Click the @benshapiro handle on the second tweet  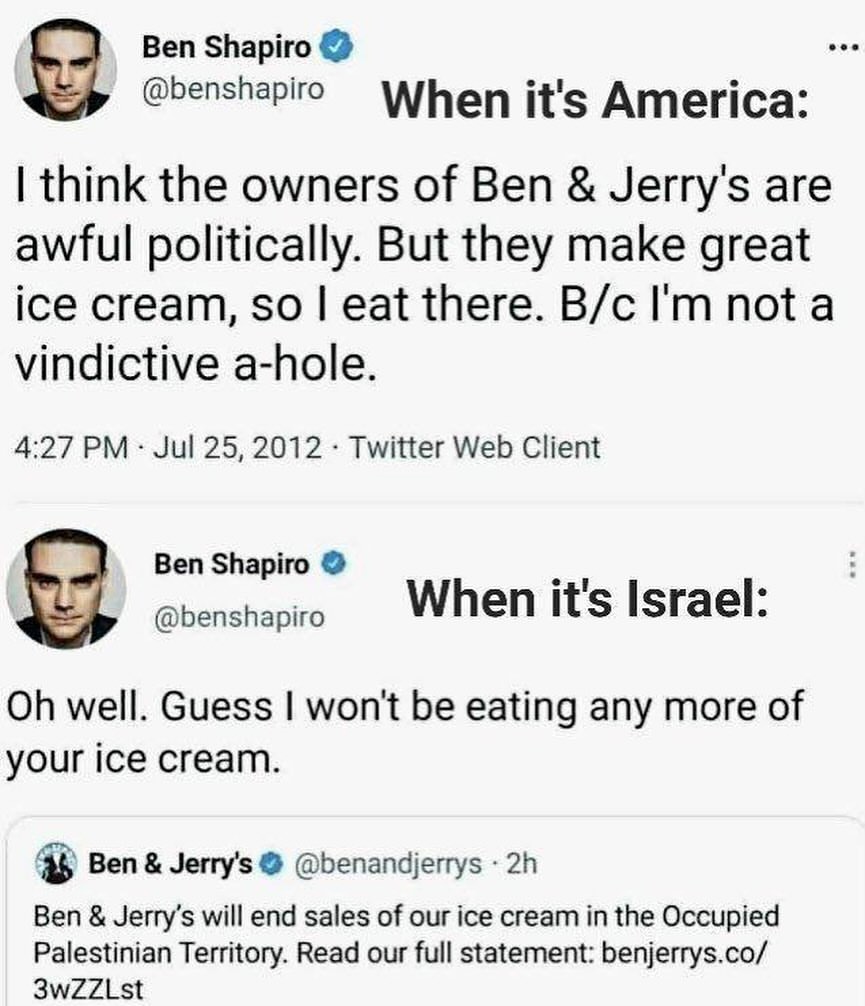238,616
